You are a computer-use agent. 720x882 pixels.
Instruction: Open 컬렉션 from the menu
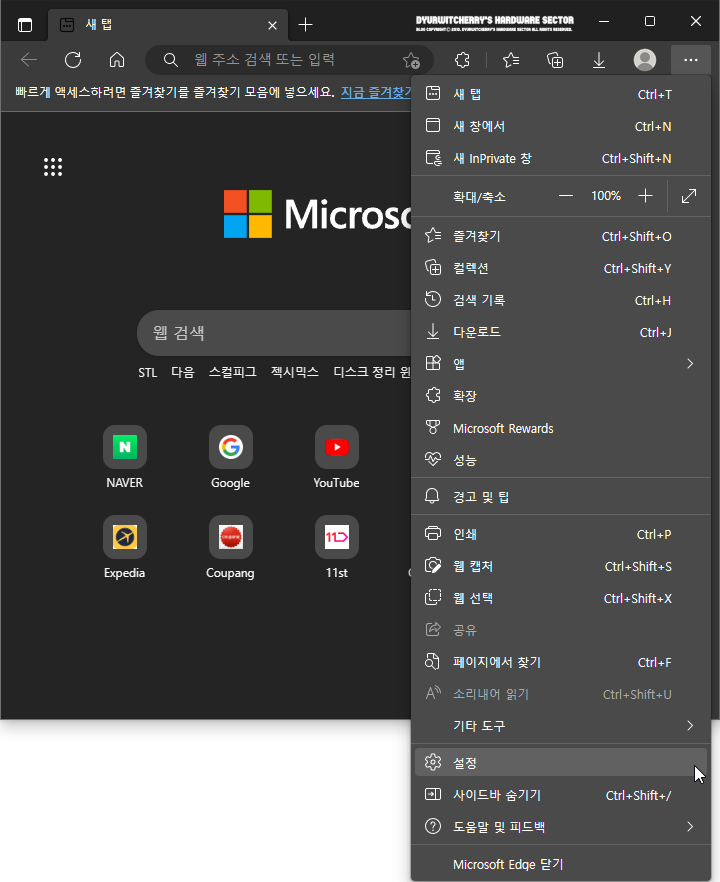[x=561, y=268]
